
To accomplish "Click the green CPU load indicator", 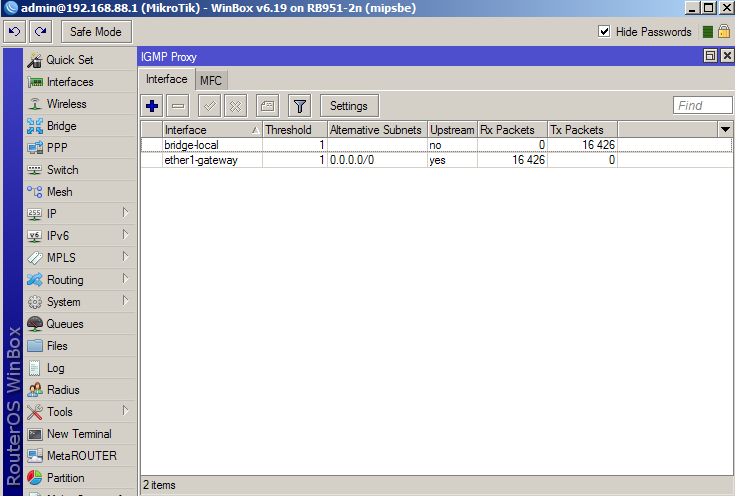I will click(708, 31).
